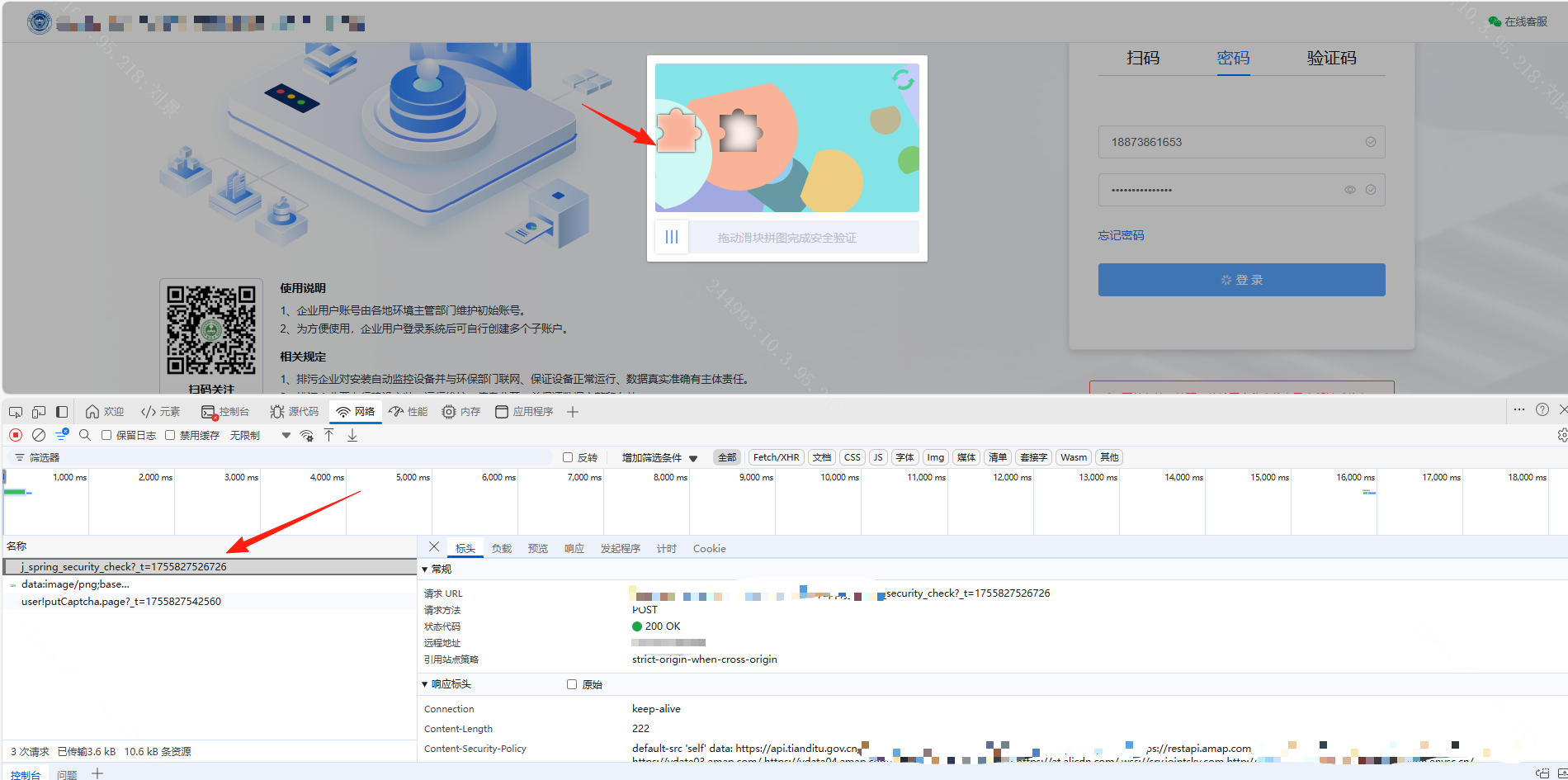Open the network conditions icon
This screenshot has width=1568, height=780.
(x=306, y=435)
